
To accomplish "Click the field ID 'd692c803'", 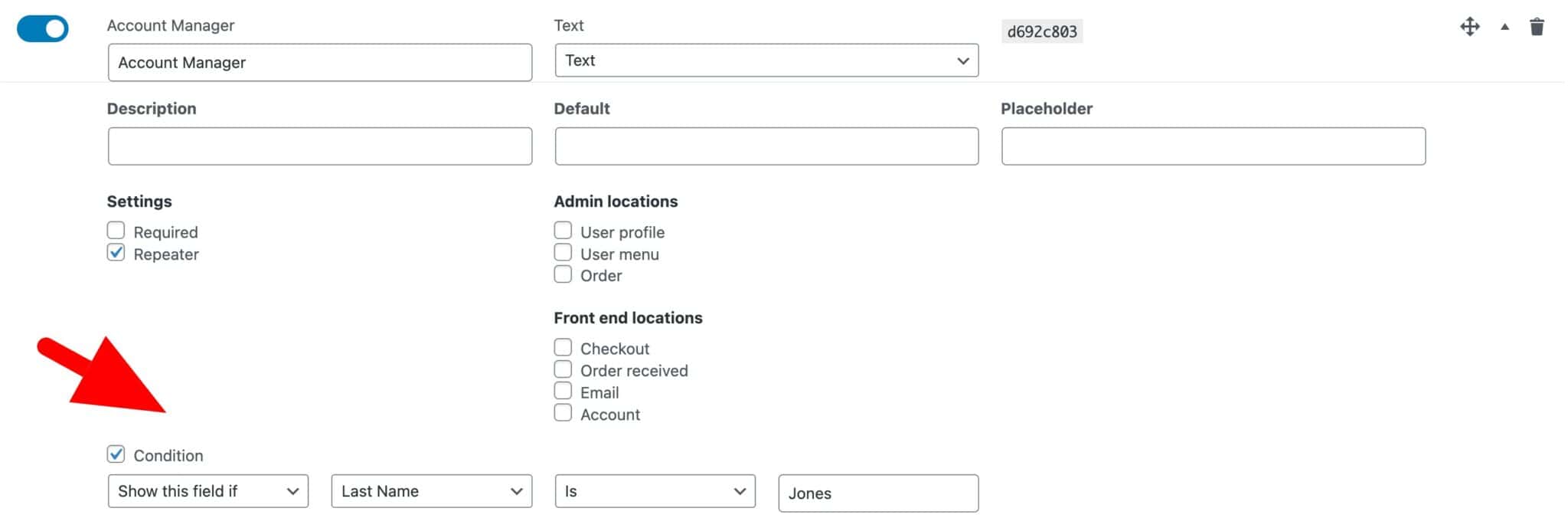I will (x=1042, y=31).
